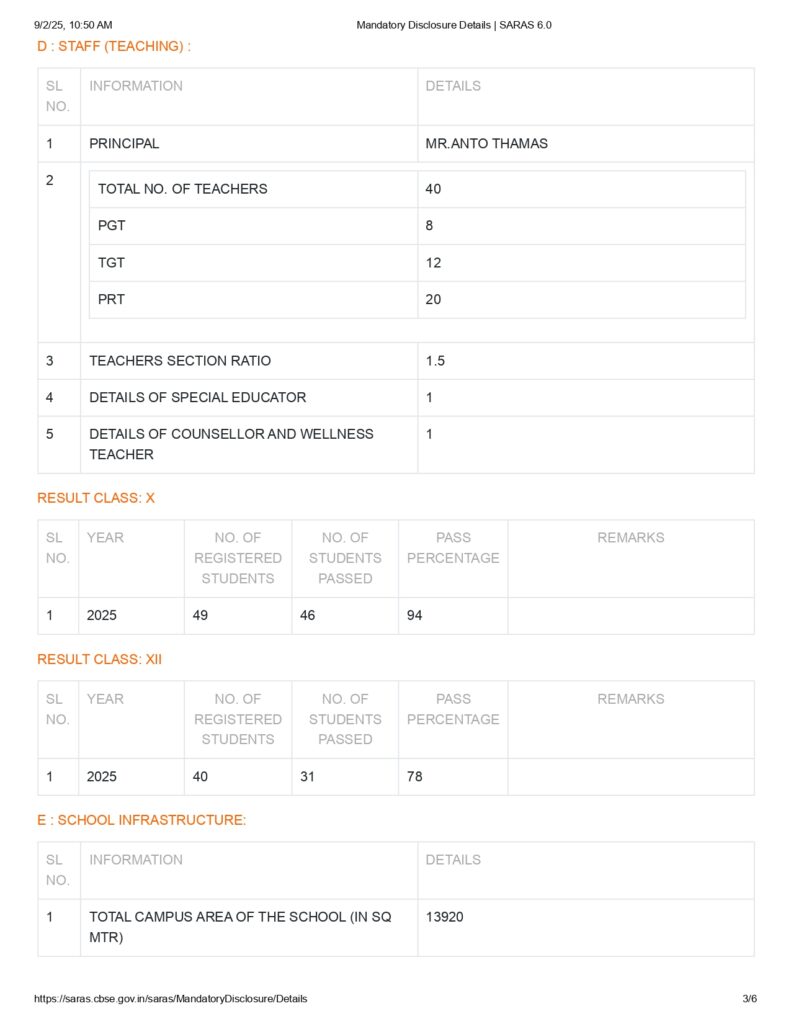The image size is (791, 1024).
Task: Click the 'RESULT CLASS: X' heading
Action: (96, 498)
